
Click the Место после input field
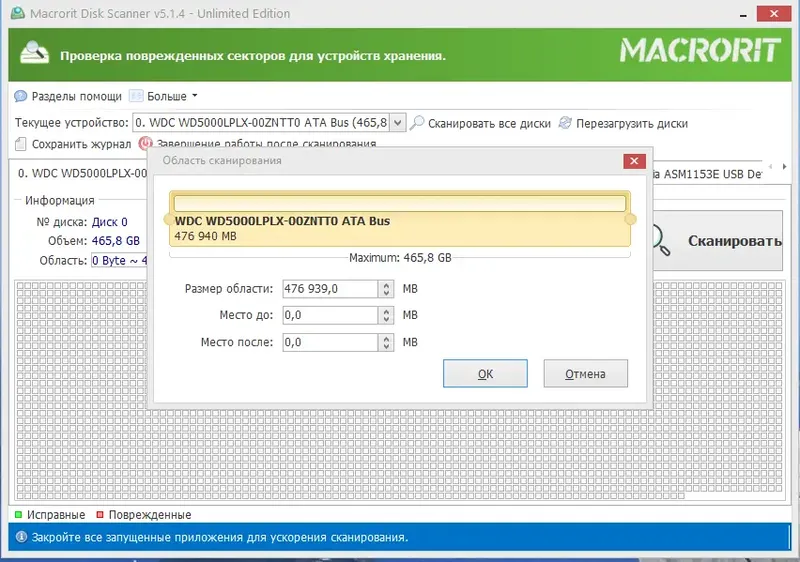pyautogui.click(x=330, y=343)
